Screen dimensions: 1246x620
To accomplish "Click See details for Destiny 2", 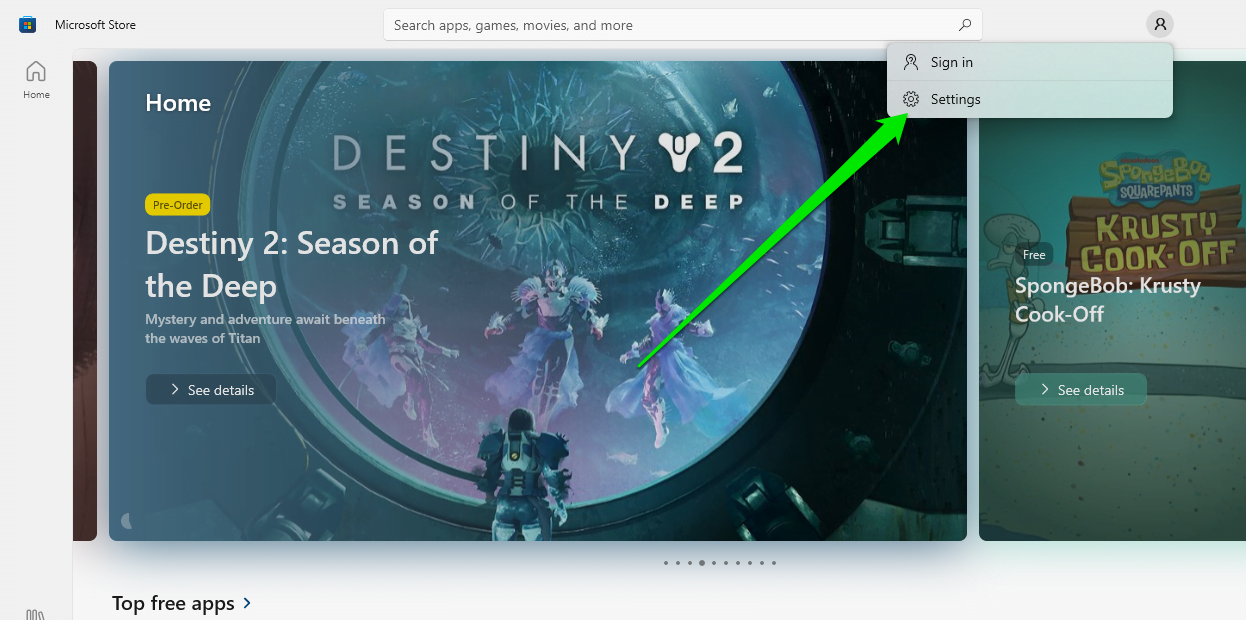I will pos(211,390).
